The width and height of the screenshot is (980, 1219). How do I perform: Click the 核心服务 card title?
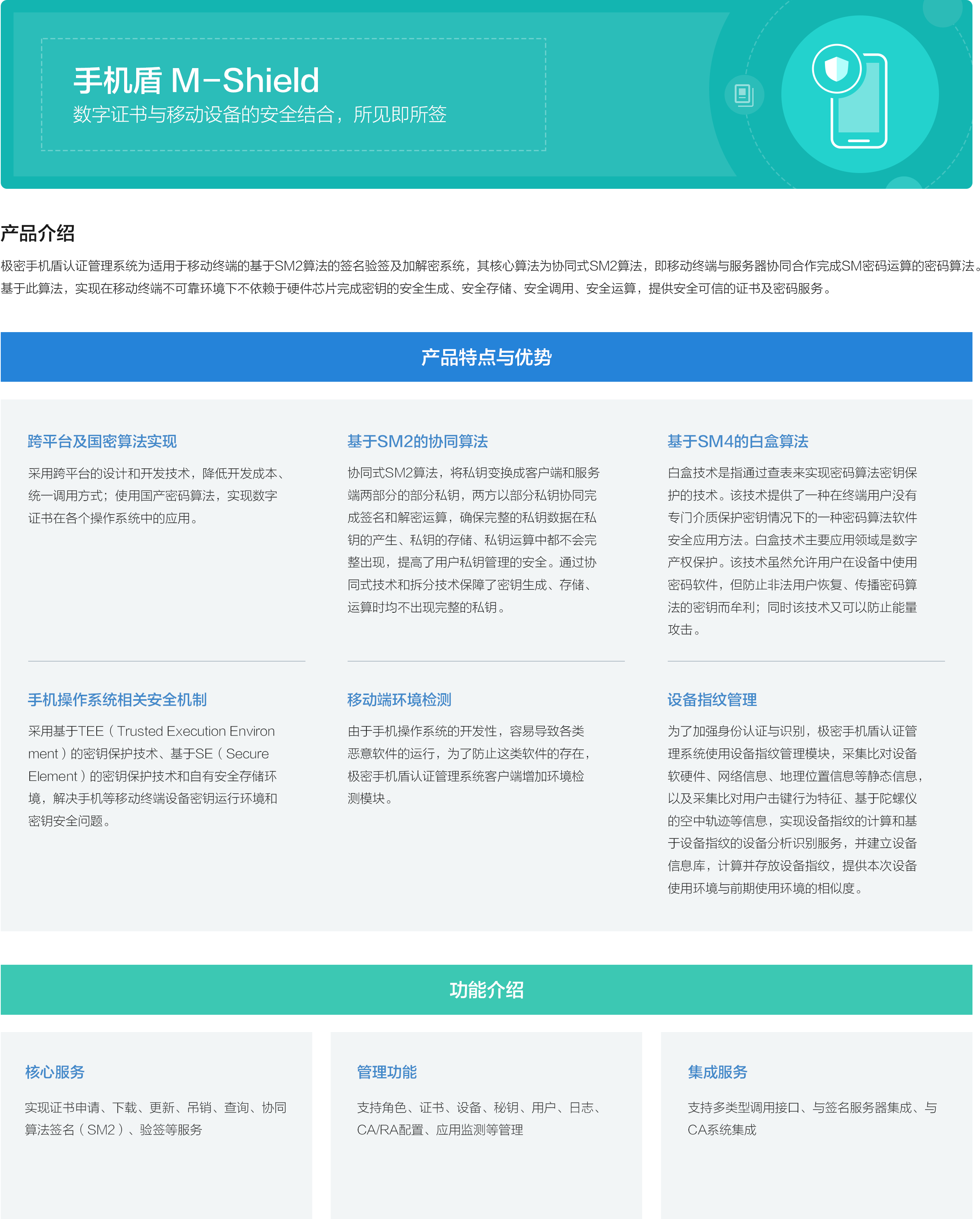[x=55, y=1072]
